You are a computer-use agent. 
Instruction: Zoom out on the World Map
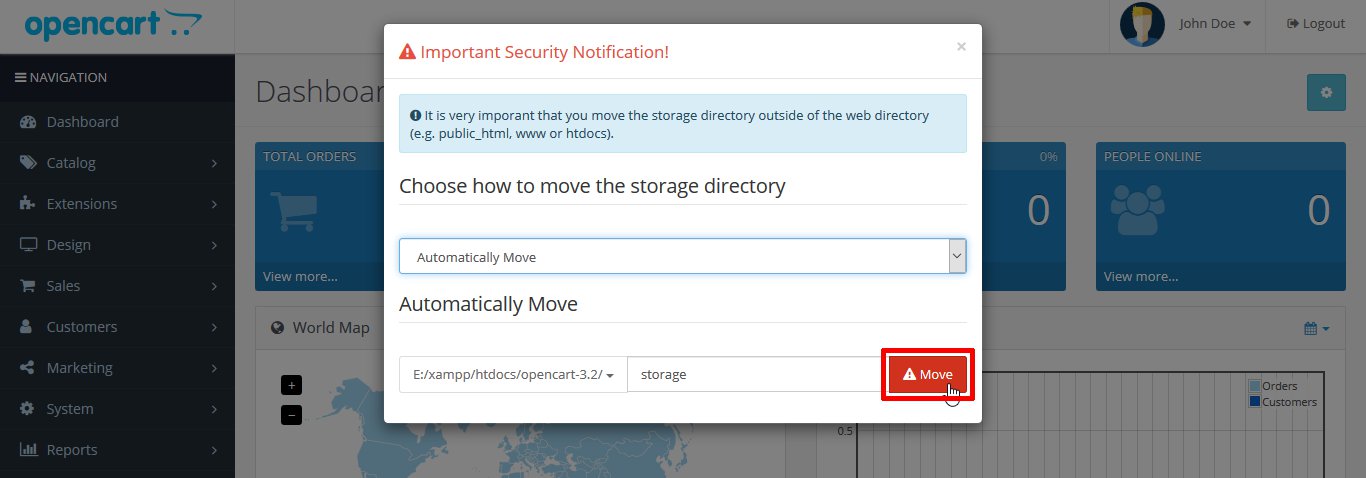click(x=291, y=415)
